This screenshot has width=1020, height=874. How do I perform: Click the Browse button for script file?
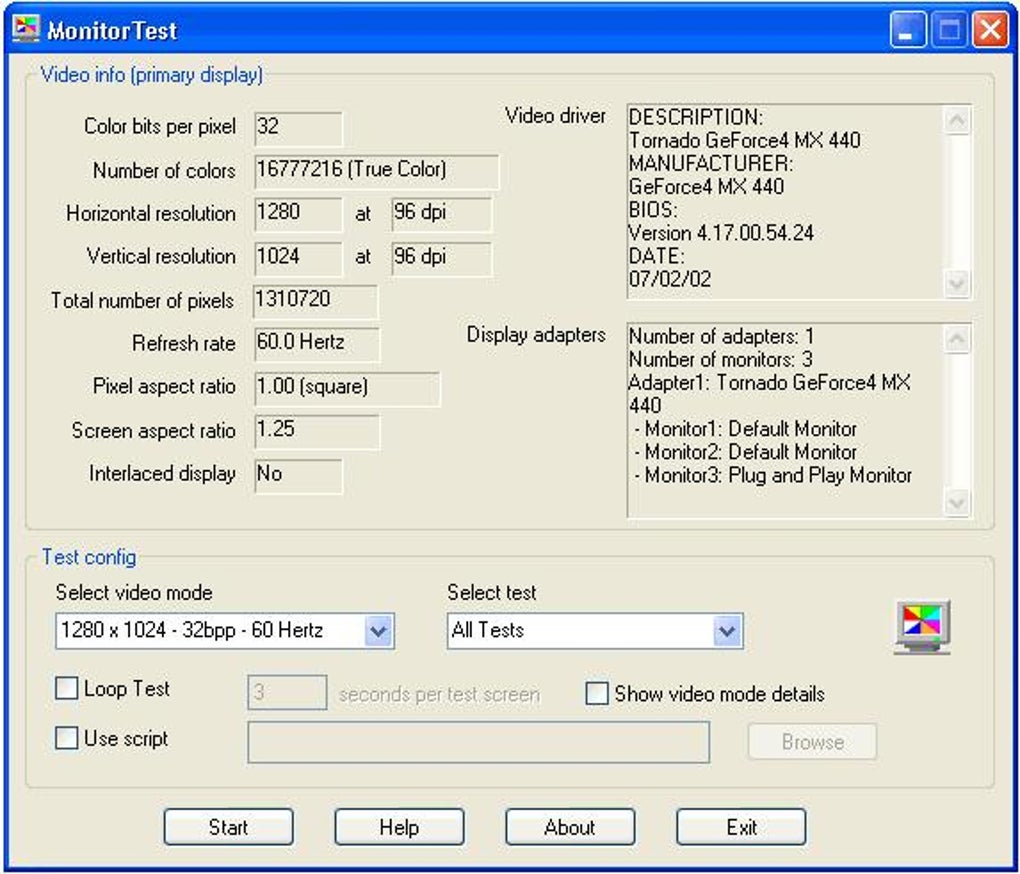811,742
